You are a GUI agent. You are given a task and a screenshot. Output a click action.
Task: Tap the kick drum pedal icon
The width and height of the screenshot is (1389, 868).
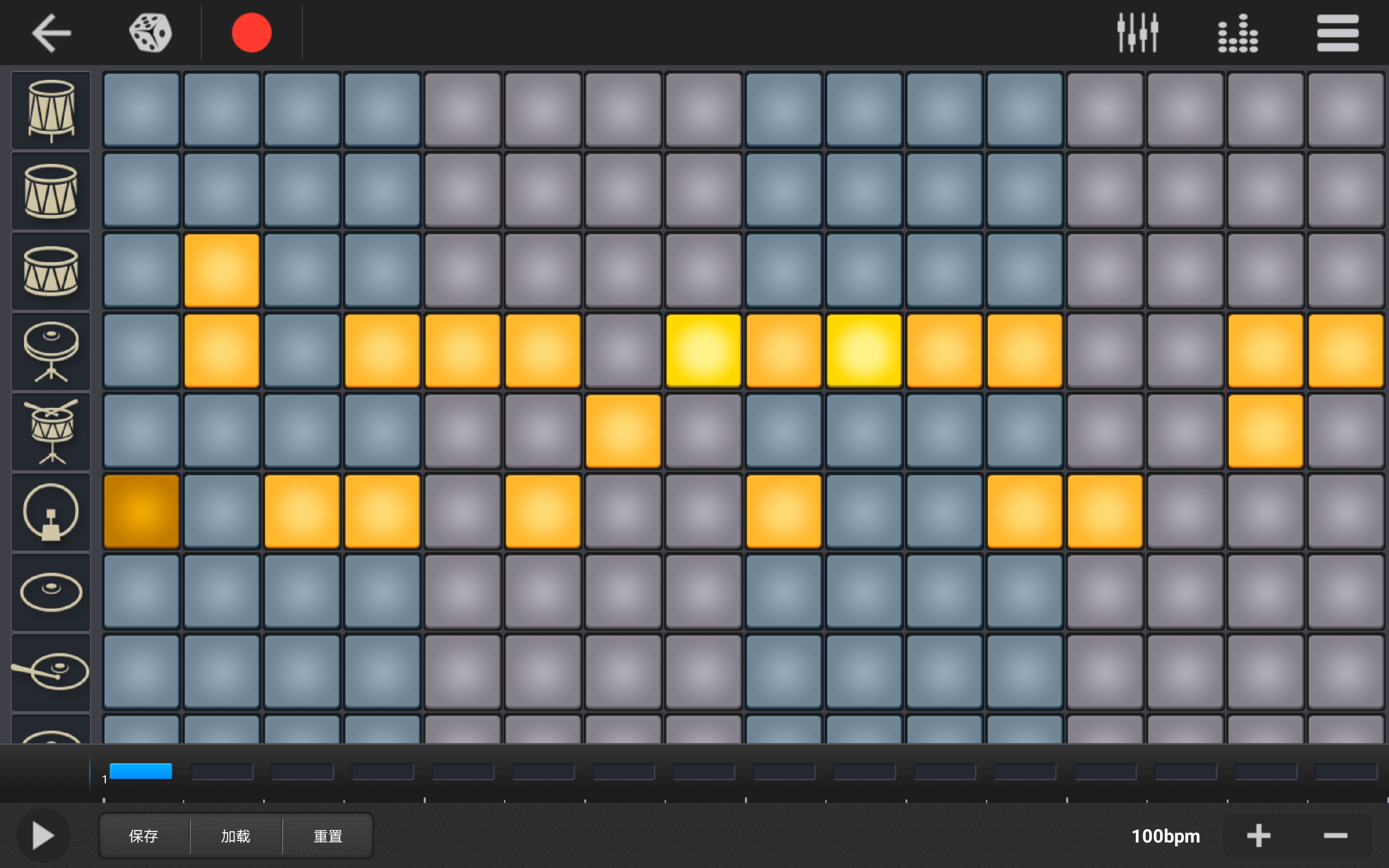[51, 512]
